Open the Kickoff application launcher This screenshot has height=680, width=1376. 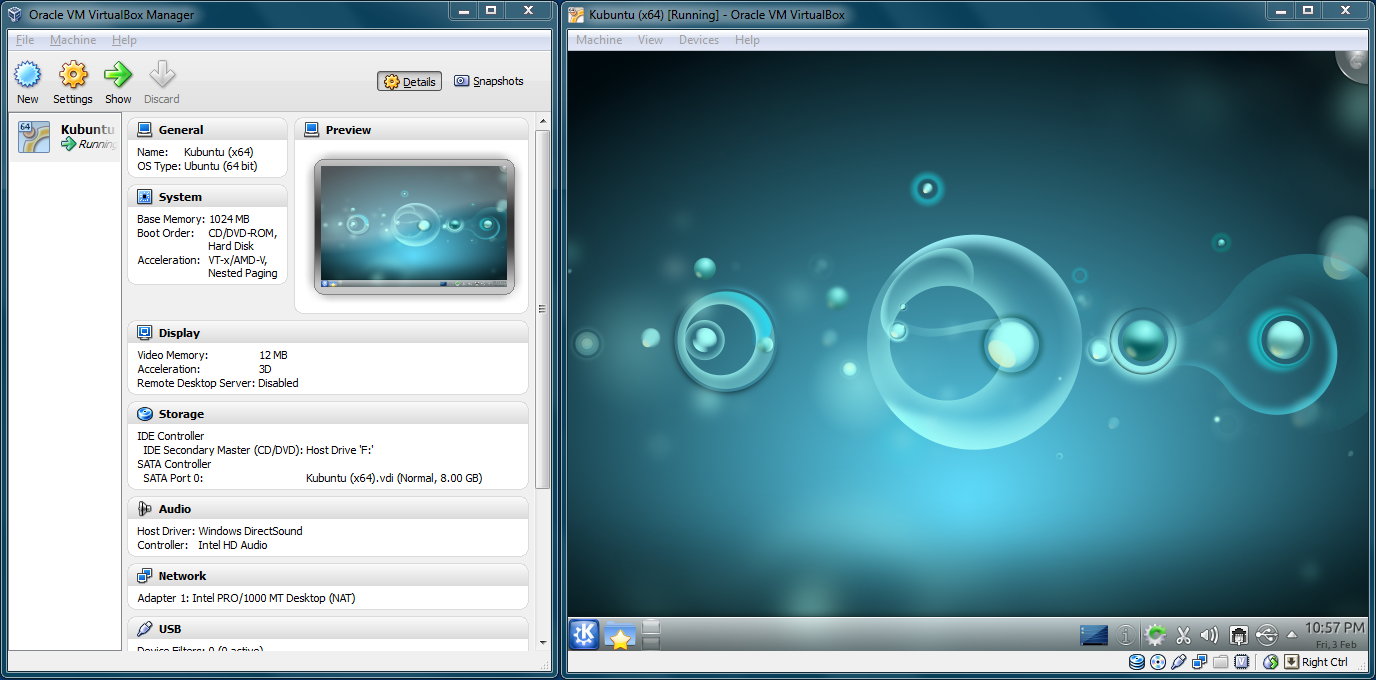pyautogui.click(x=583, y=634)
